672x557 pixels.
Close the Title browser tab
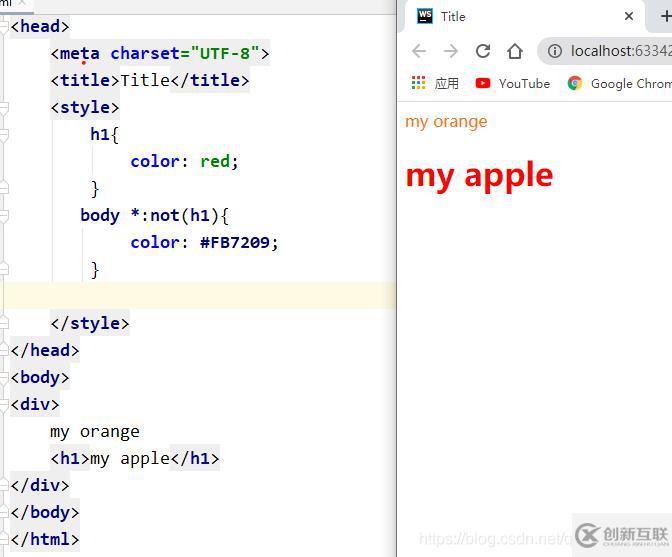[629, 16]
